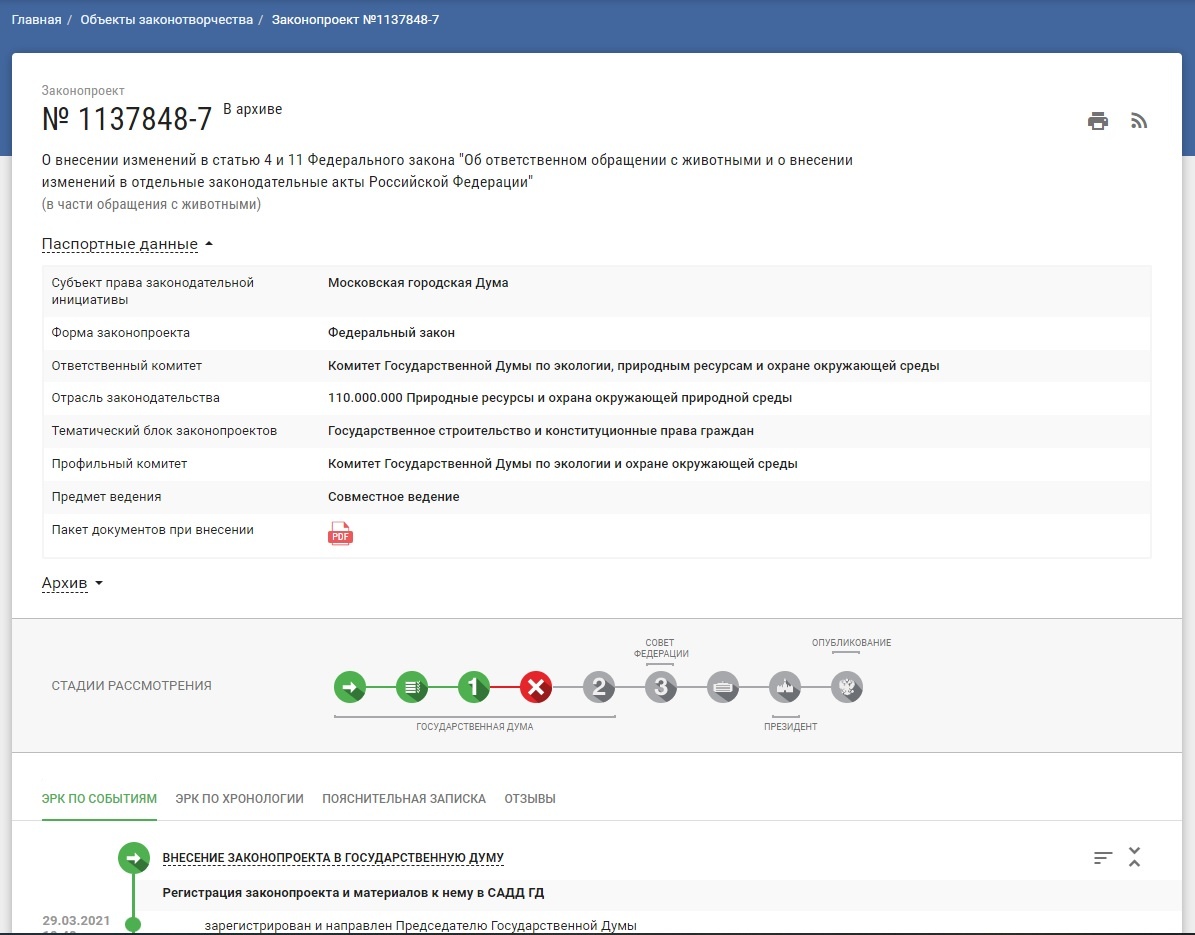Click the bill number № 1137848-7 heading
Viewport: 1195px width, 935px height.
[x=127, y=120]
